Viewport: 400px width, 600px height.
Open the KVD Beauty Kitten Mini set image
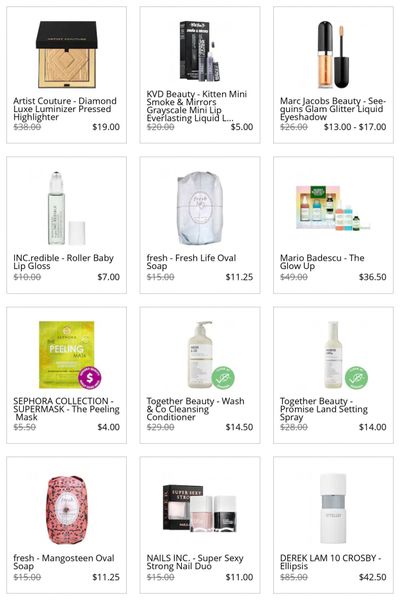coord(200,51)
